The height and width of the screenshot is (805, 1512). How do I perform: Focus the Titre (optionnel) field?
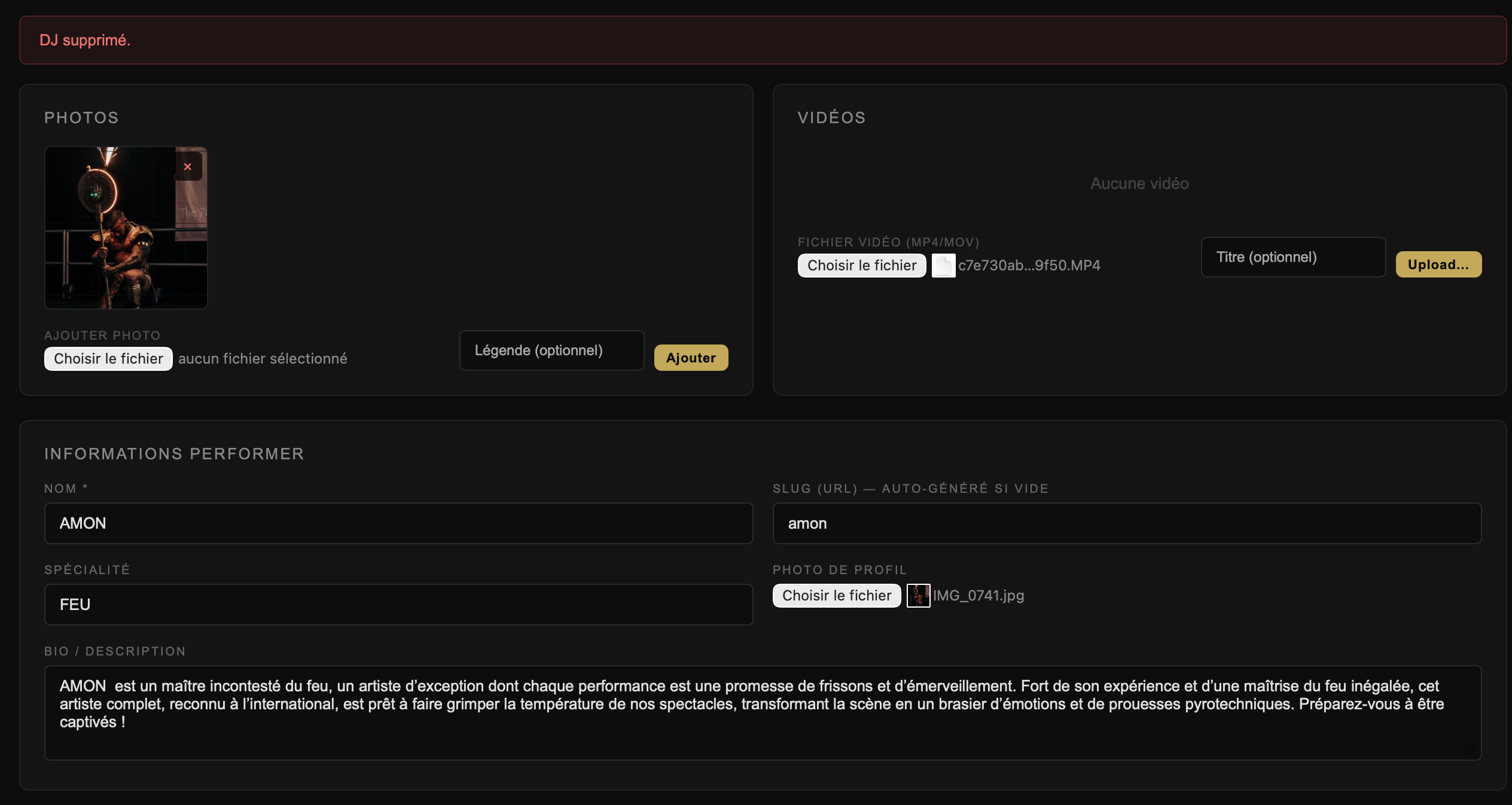(1293, 257)
